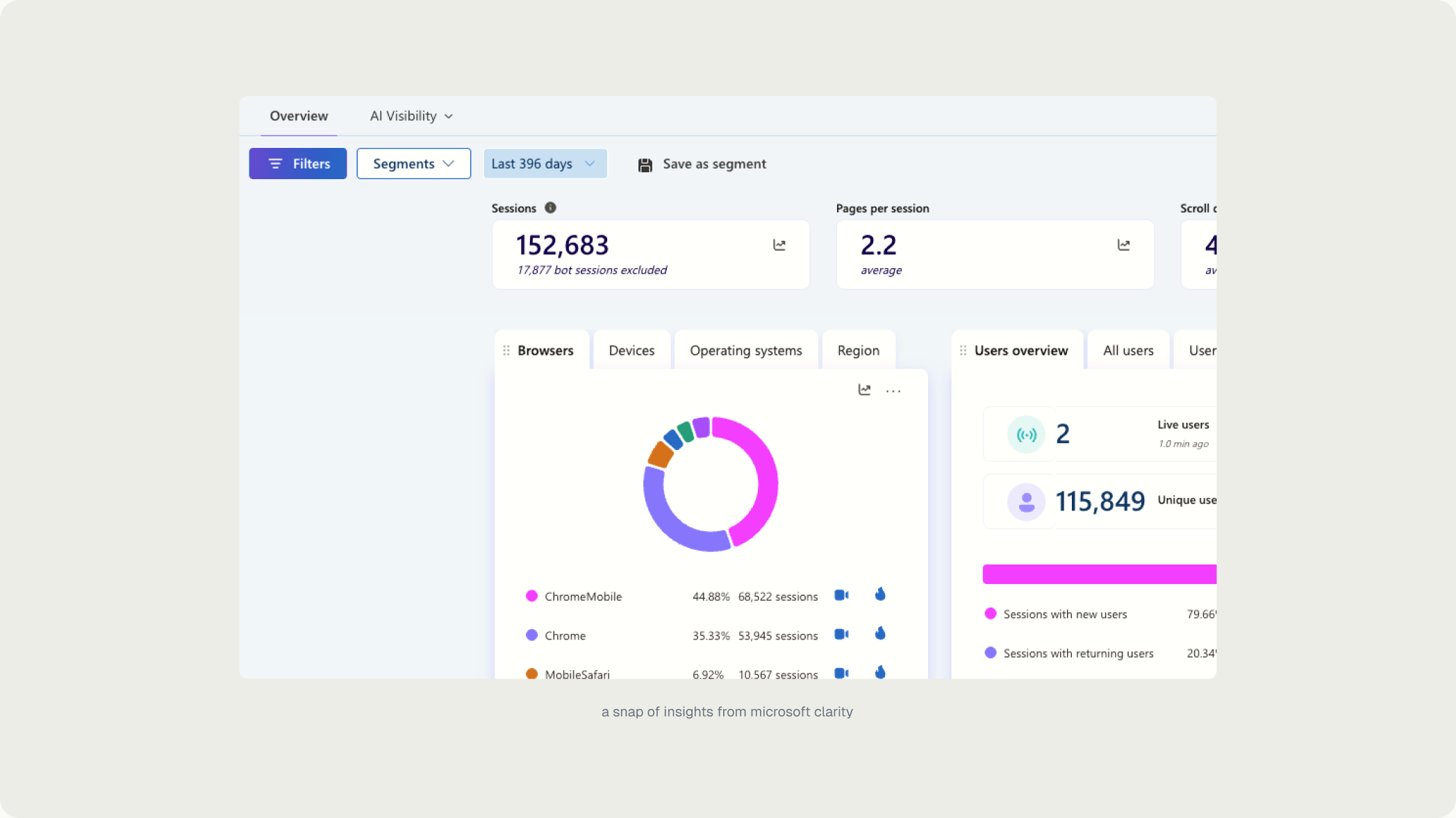This screenshot has width=1456, height=818.
Task: Open trend chart icon in Browsers card
Action: pyautogui.click(x=864, y=390)
